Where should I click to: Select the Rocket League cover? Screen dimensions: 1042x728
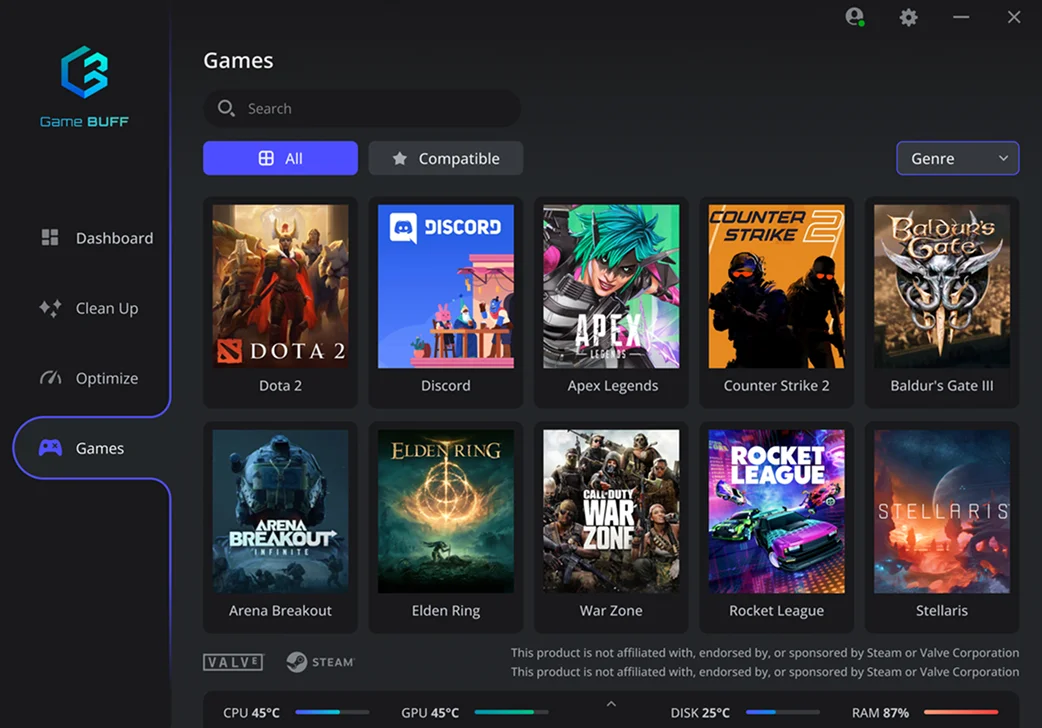coord(777,511)
